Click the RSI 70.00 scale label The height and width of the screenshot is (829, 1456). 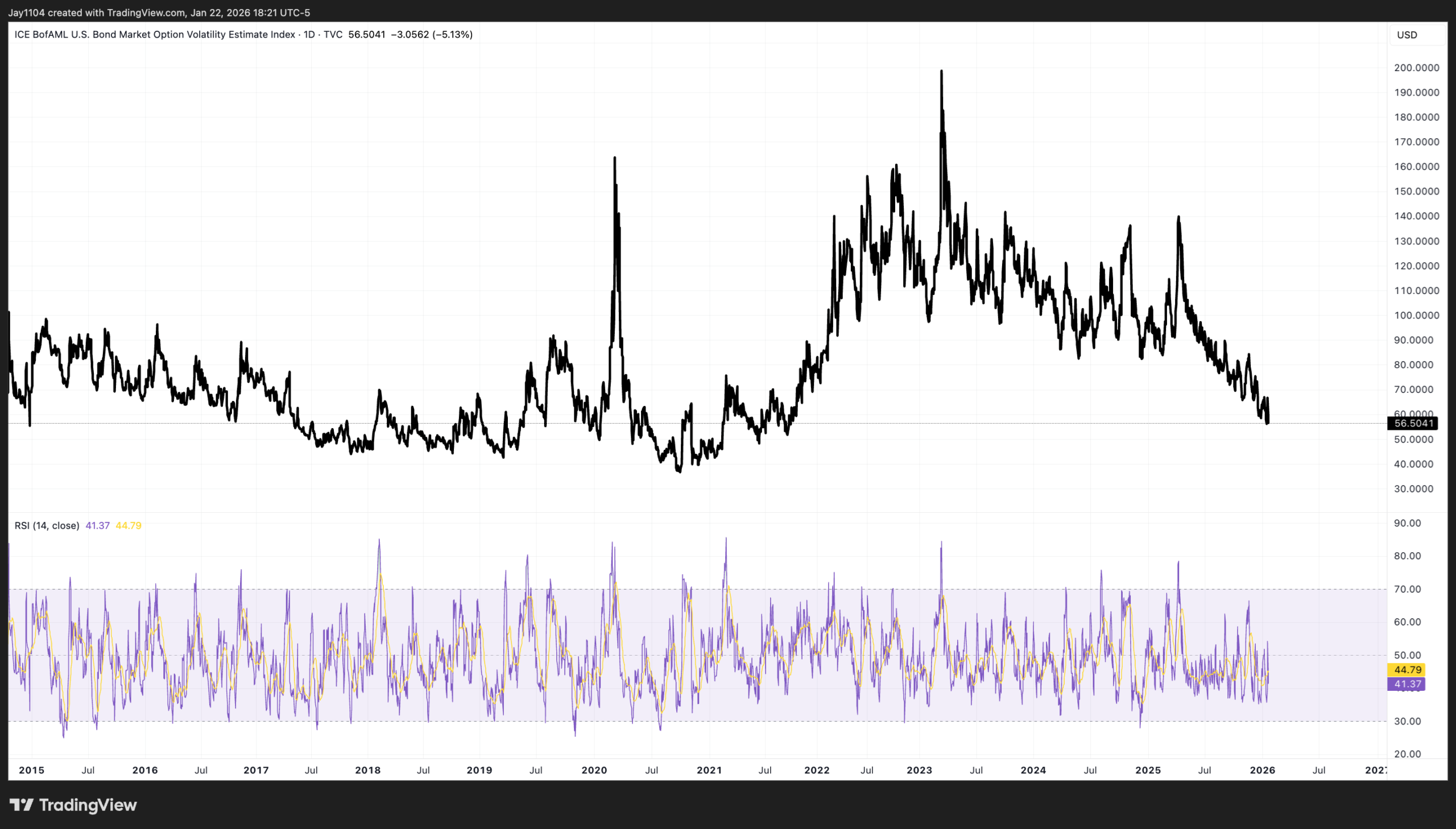1407,588
